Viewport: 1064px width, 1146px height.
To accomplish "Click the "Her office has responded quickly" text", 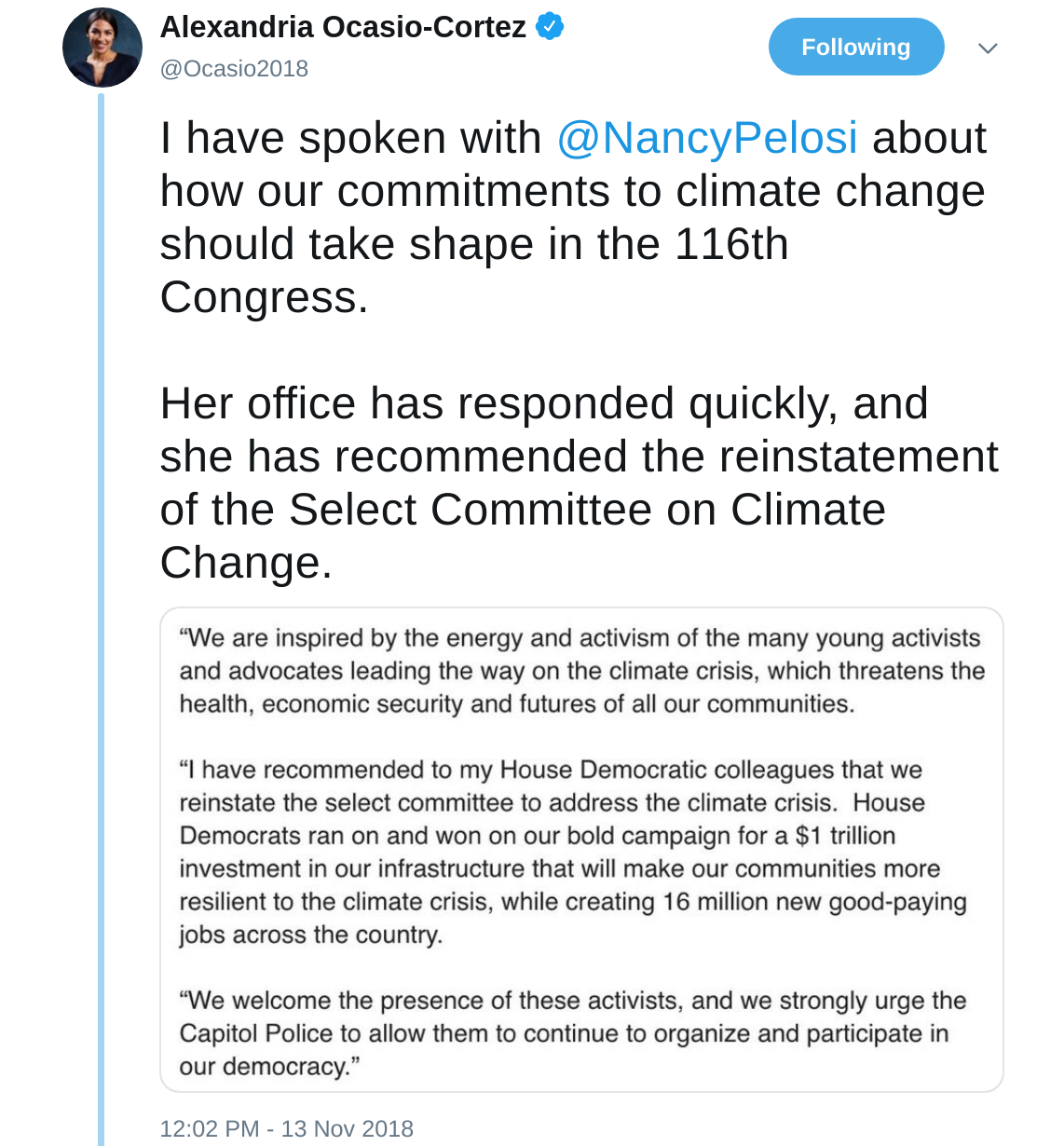I will tap(543, 403).
